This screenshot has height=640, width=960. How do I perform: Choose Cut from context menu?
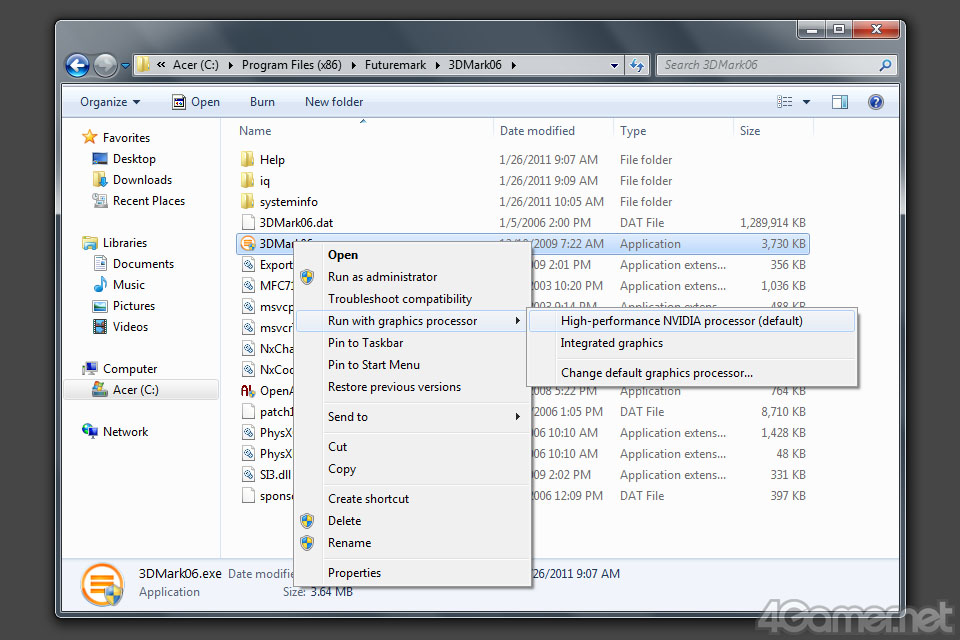[337, 446]
